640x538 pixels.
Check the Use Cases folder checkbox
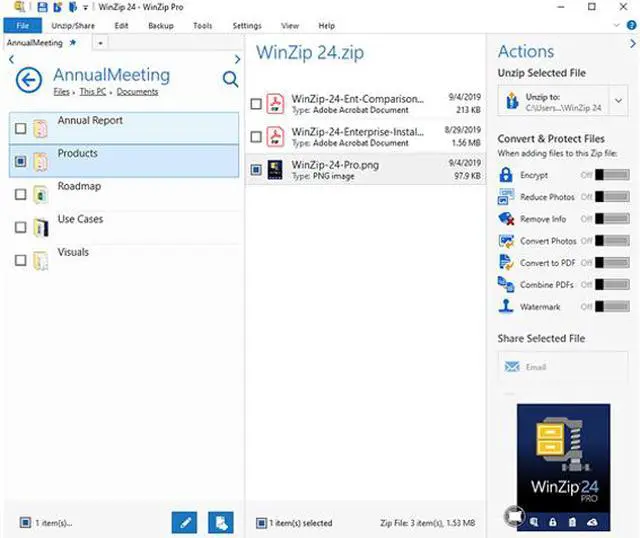coord(20,227)
